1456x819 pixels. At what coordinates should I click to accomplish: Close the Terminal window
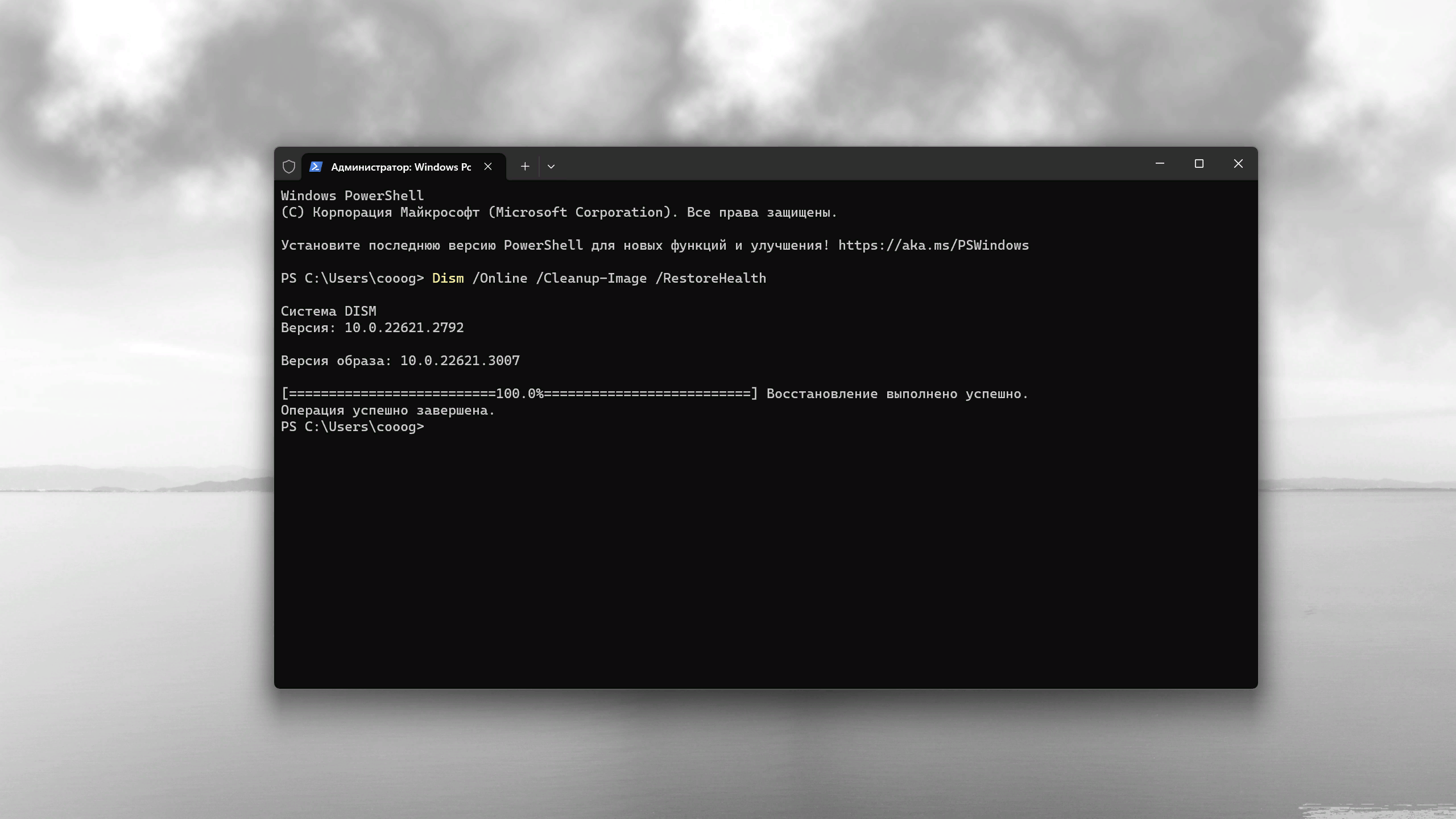click(x=1238, y=164)
